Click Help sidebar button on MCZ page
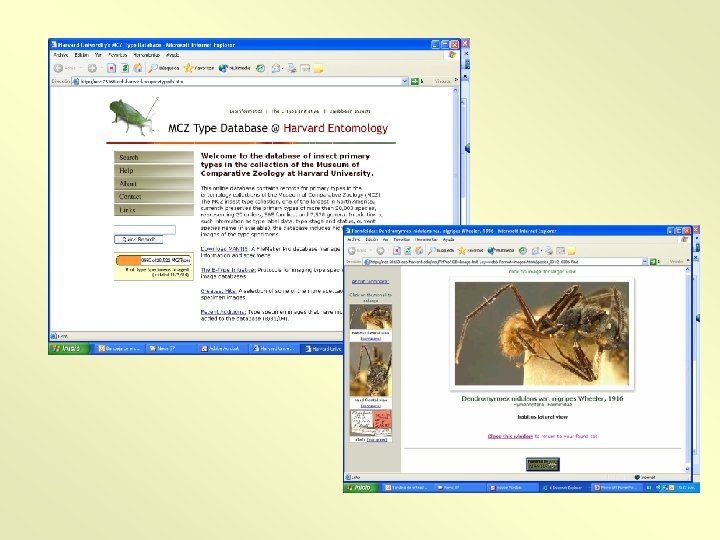Screen dimensions: 720x540 coord(153,170)
